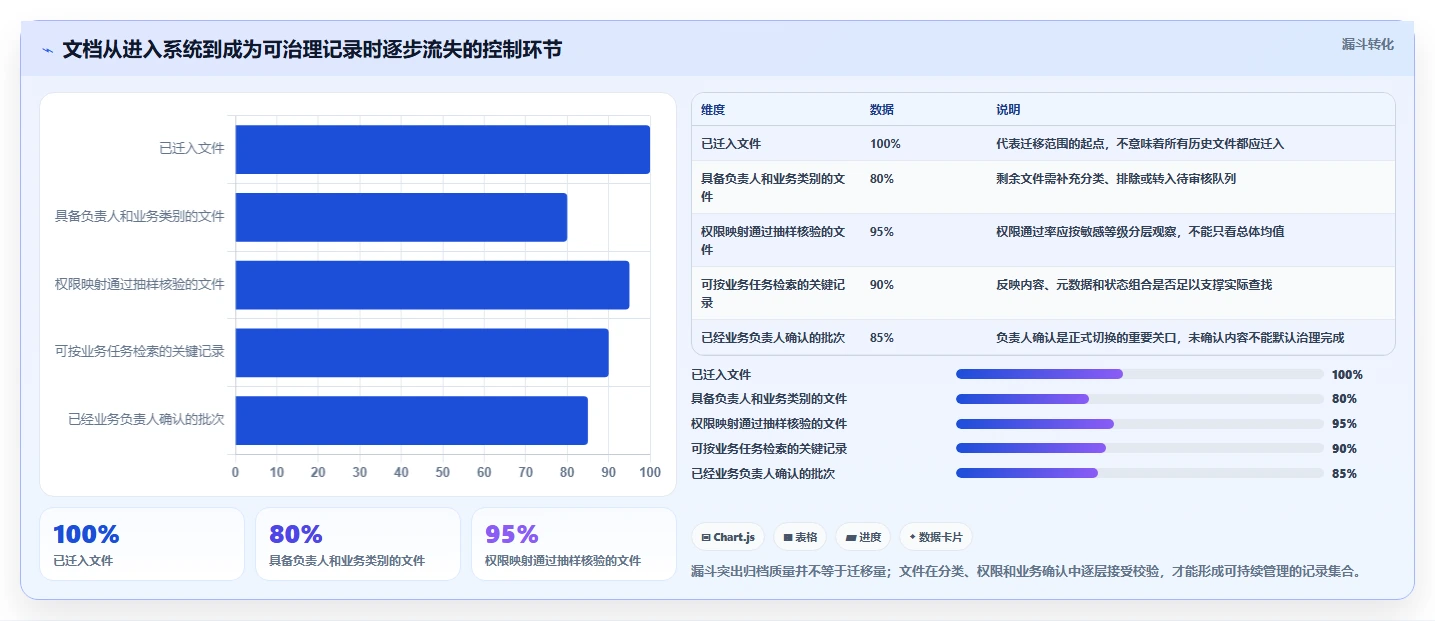Click the x-axis tick label 50

443,472
